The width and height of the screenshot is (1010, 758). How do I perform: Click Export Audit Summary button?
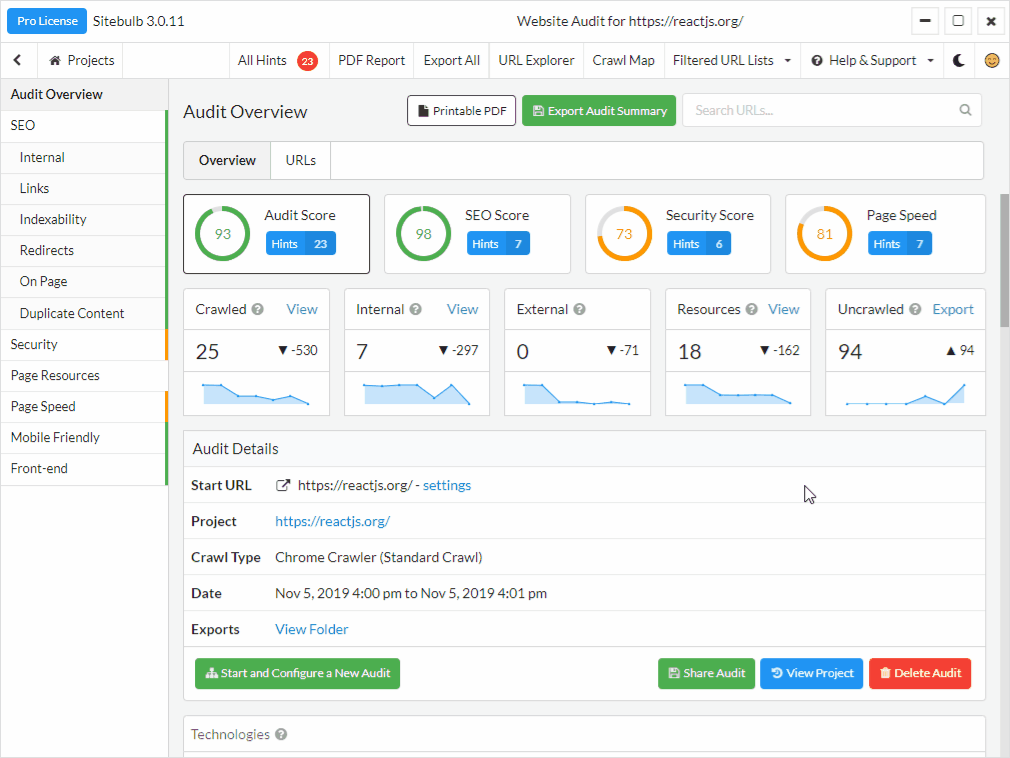[x=598, y=111]
